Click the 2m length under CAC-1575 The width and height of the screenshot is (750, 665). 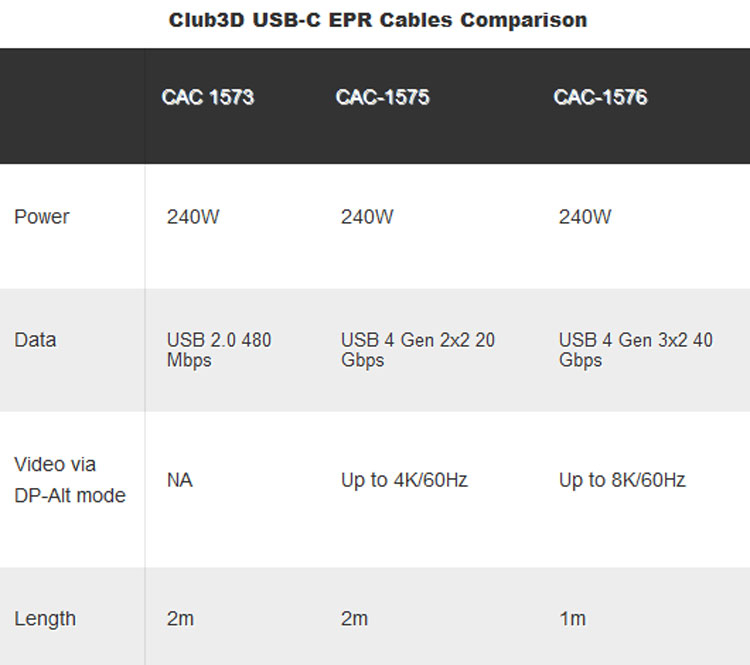[355, 619]
